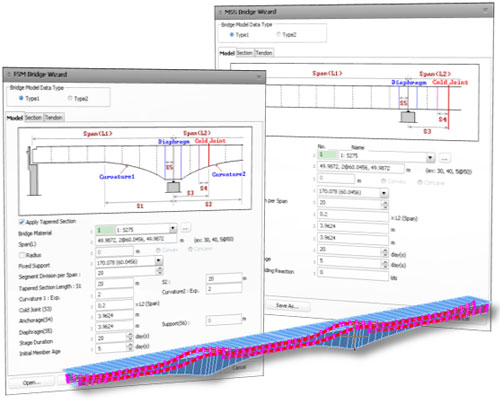The width and height of the screenshot is (500, 400).
Task: Switch to Tendon tab in FSM Bridge Wizard
Action: tap(54, 117)
